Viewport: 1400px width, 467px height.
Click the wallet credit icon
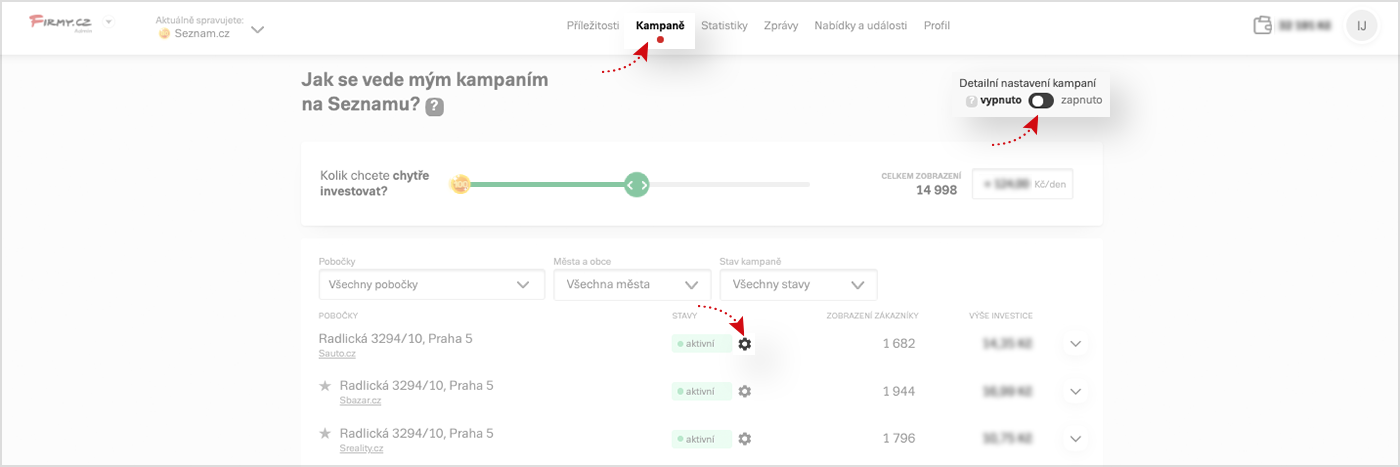click(1262, 26)
